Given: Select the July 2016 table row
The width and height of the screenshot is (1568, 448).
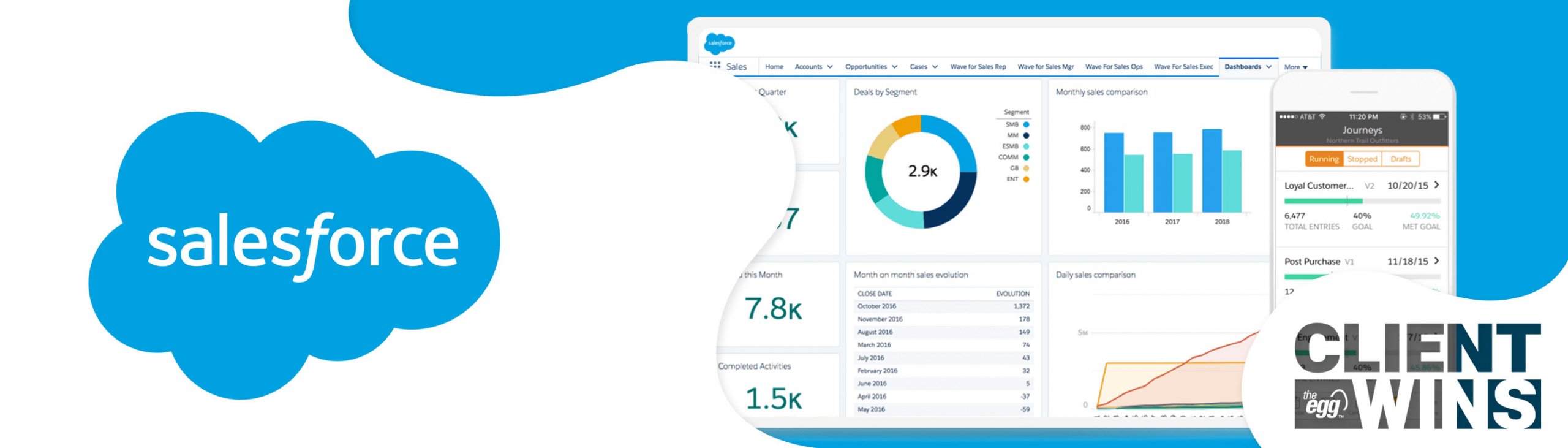Looking at the screenshot, I should [x=943, y=357].
